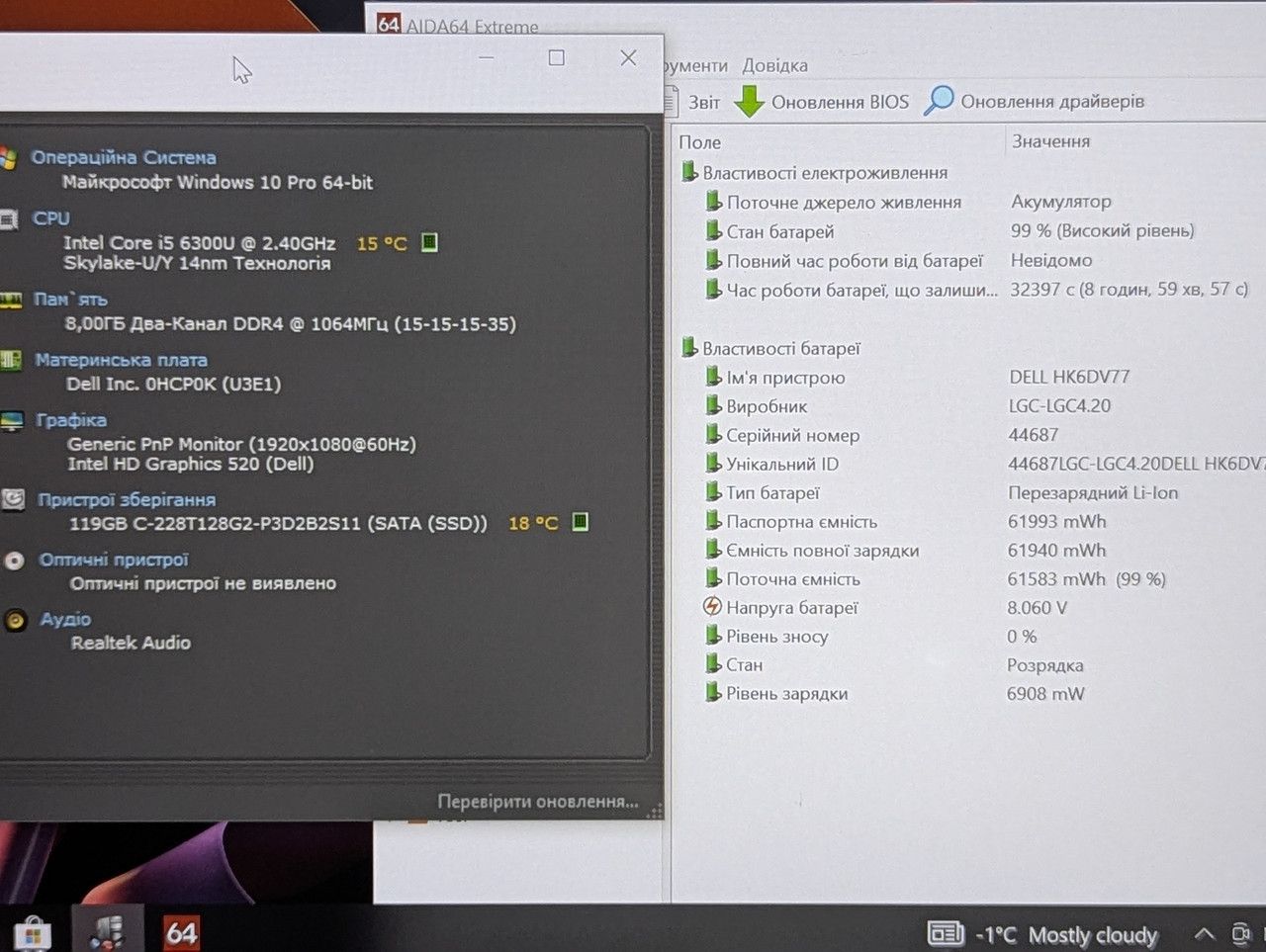The width and height of the screenshot is (1266, 952).
Task: Click the BIOS update green arrow icon
Action: [x=749, y=101]
